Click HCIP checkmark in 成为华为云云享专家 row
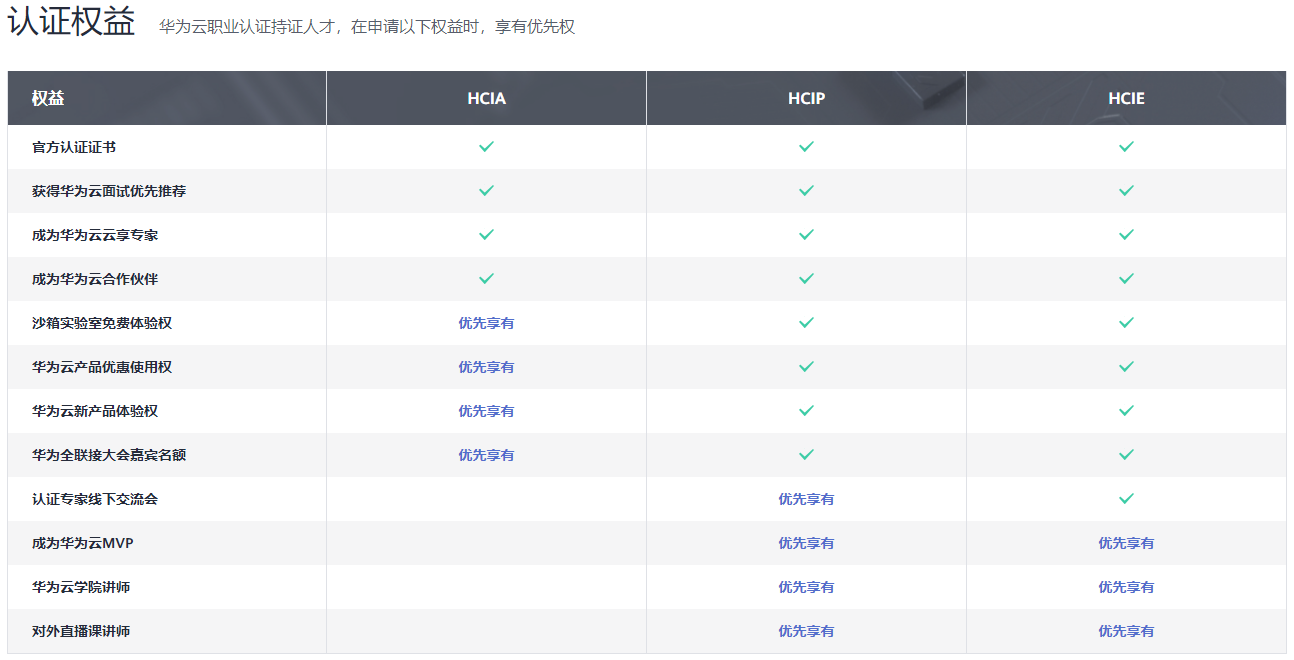The width and height of the screenshot is (1294, 660). coord(806,234)
